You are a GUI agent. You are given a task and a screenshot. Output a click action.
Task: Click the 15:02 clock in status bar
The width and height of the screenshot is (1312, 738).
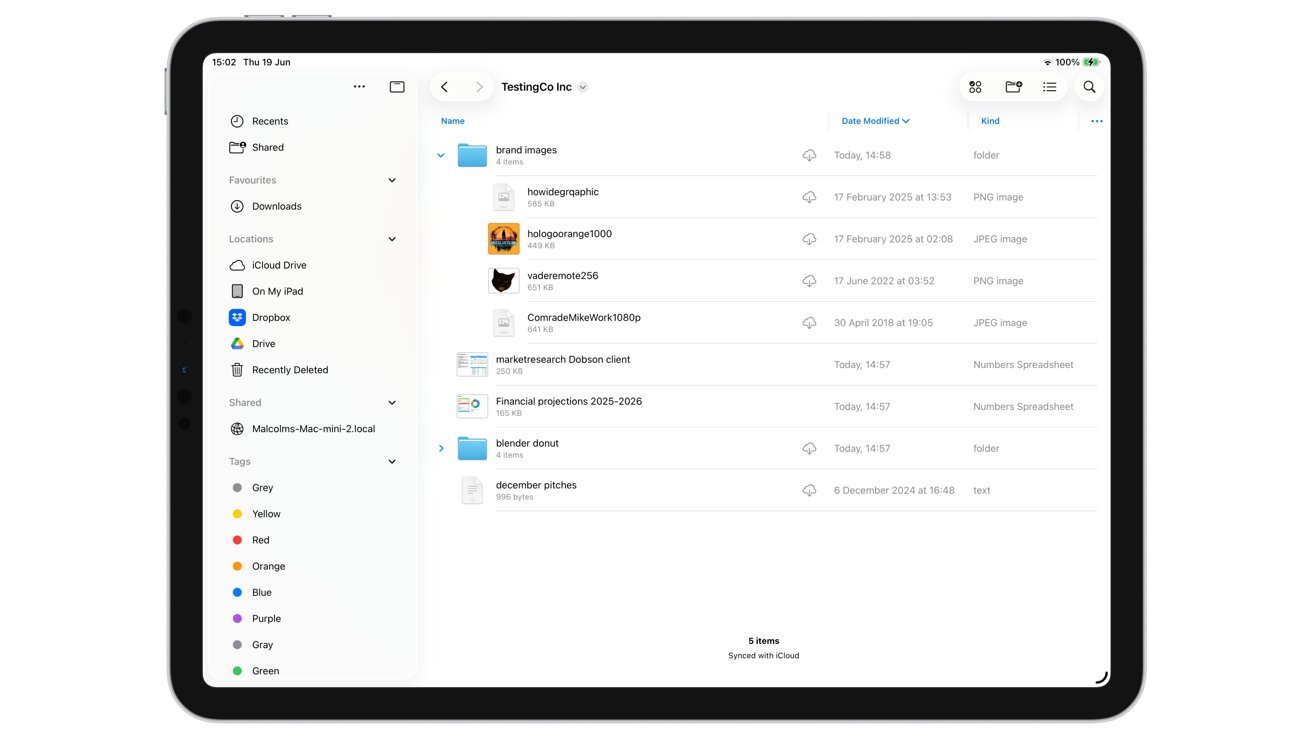tap(224, 62)
